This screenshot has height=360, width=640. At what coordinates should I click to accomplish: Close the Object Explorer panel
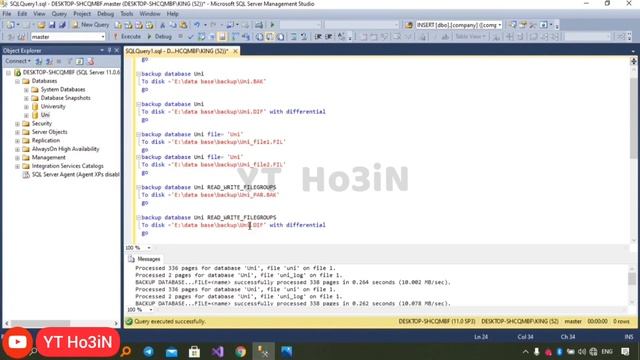click(x=117, y=50)
